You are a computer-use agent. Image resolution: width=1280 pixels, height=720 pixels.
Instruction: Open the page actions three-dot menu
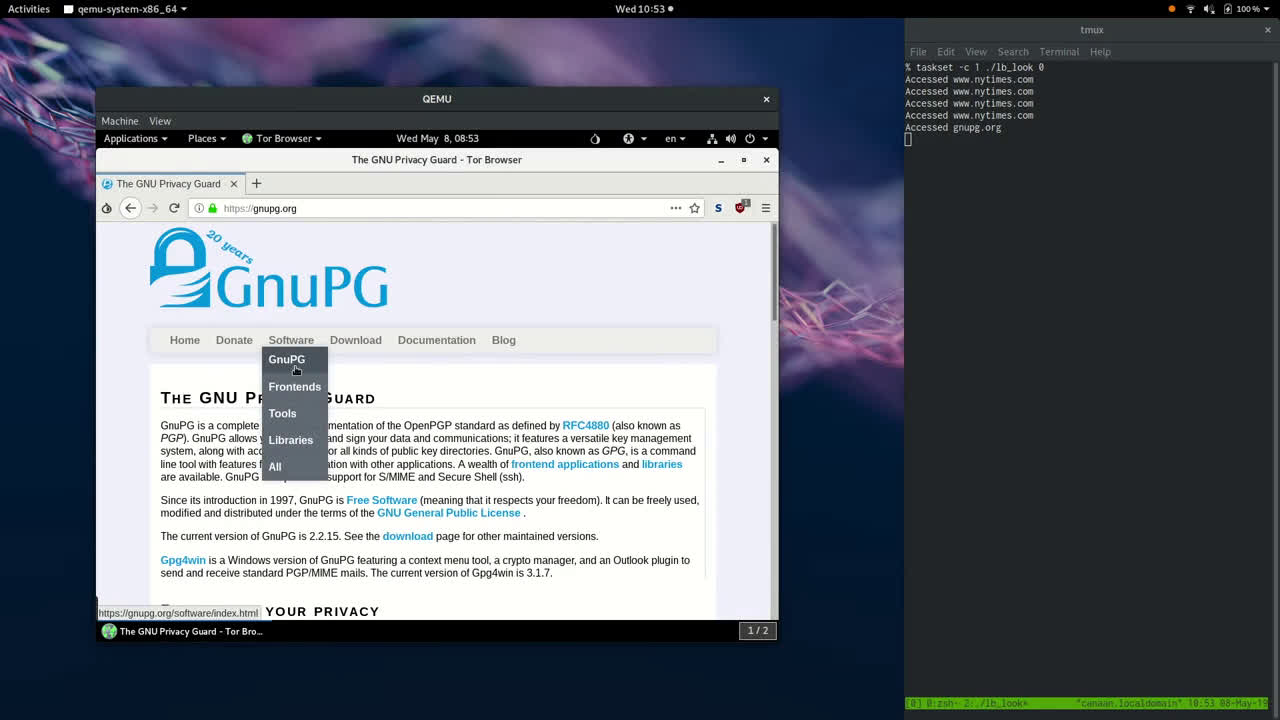(676, 208)
